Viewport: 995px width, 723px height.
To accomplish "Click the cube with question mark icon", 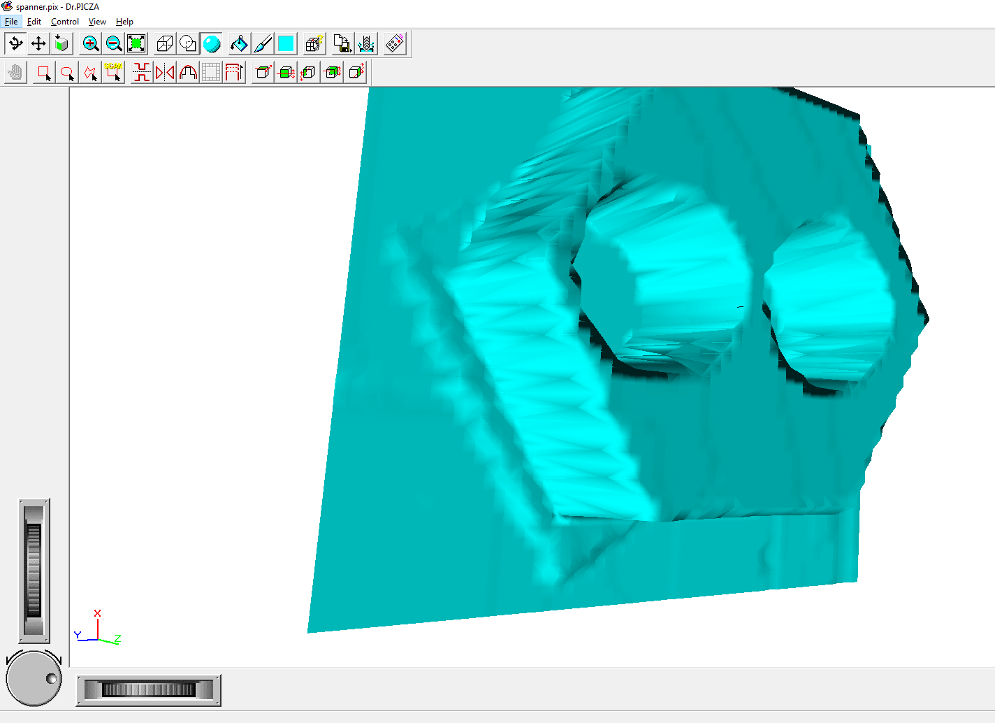I will (x=314, y=43).
